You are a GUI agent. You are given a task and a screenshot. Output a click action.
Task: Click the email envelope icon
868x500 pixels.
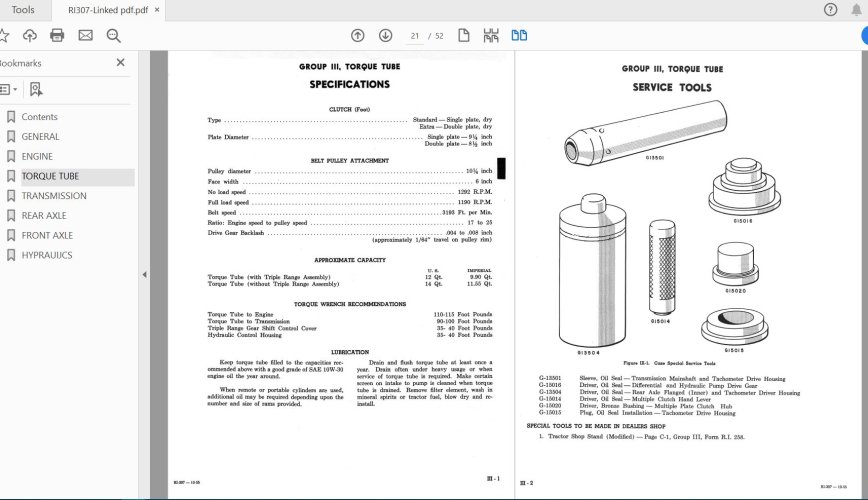(85, 36)
